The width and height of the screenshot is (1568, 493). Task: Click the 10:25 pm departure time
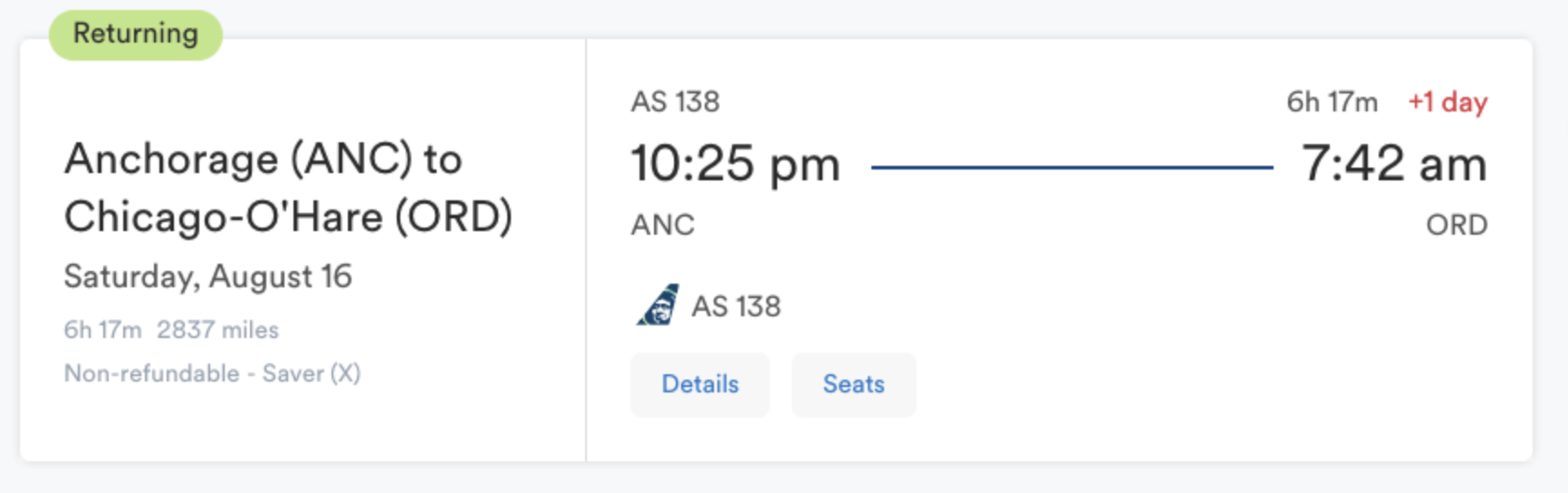(x=735, y=164)
